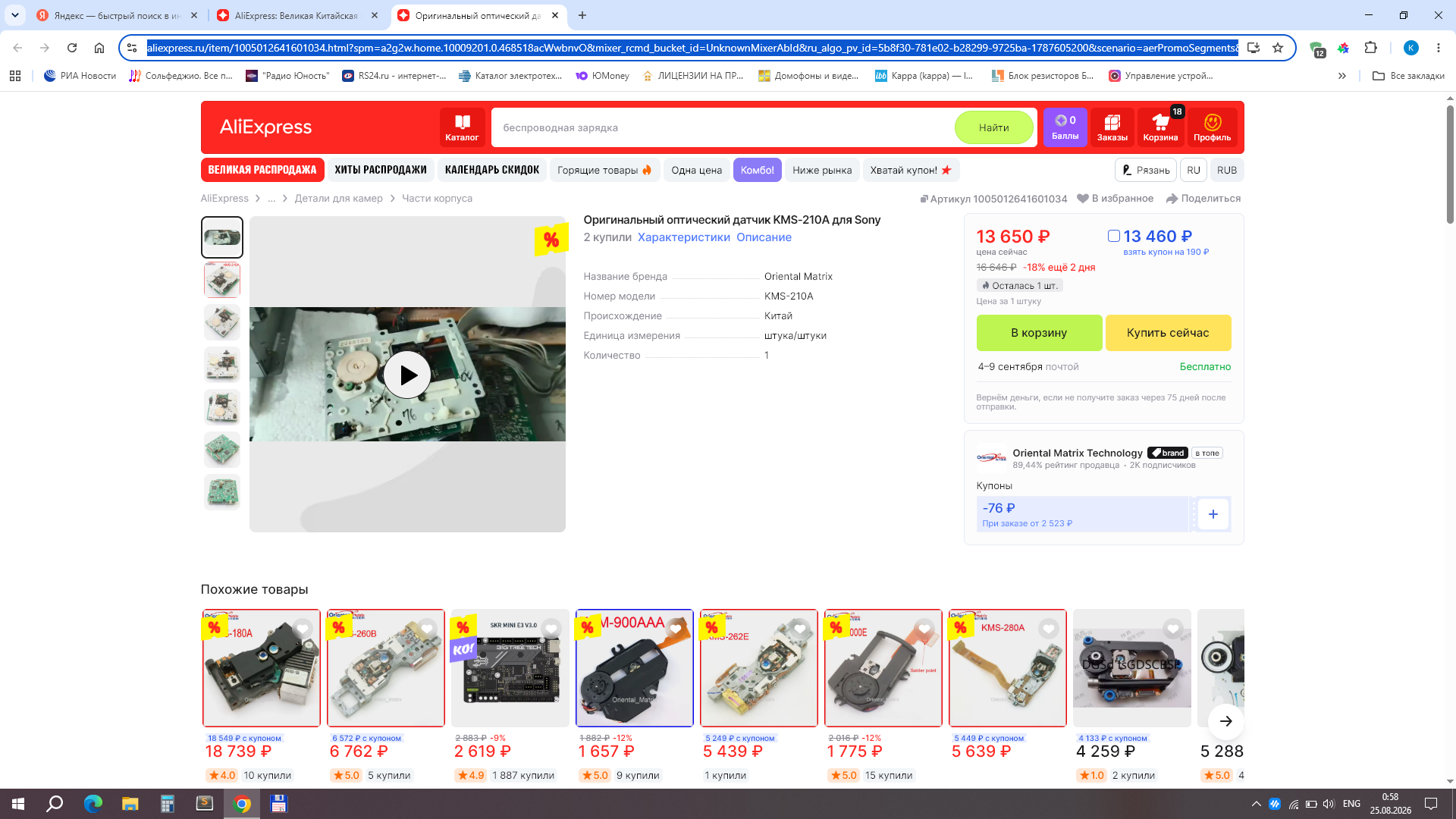This screenshot has width=1456, height=819.
Task: Favorite the SKR MINI E3 board card
Action: (551, 629)
